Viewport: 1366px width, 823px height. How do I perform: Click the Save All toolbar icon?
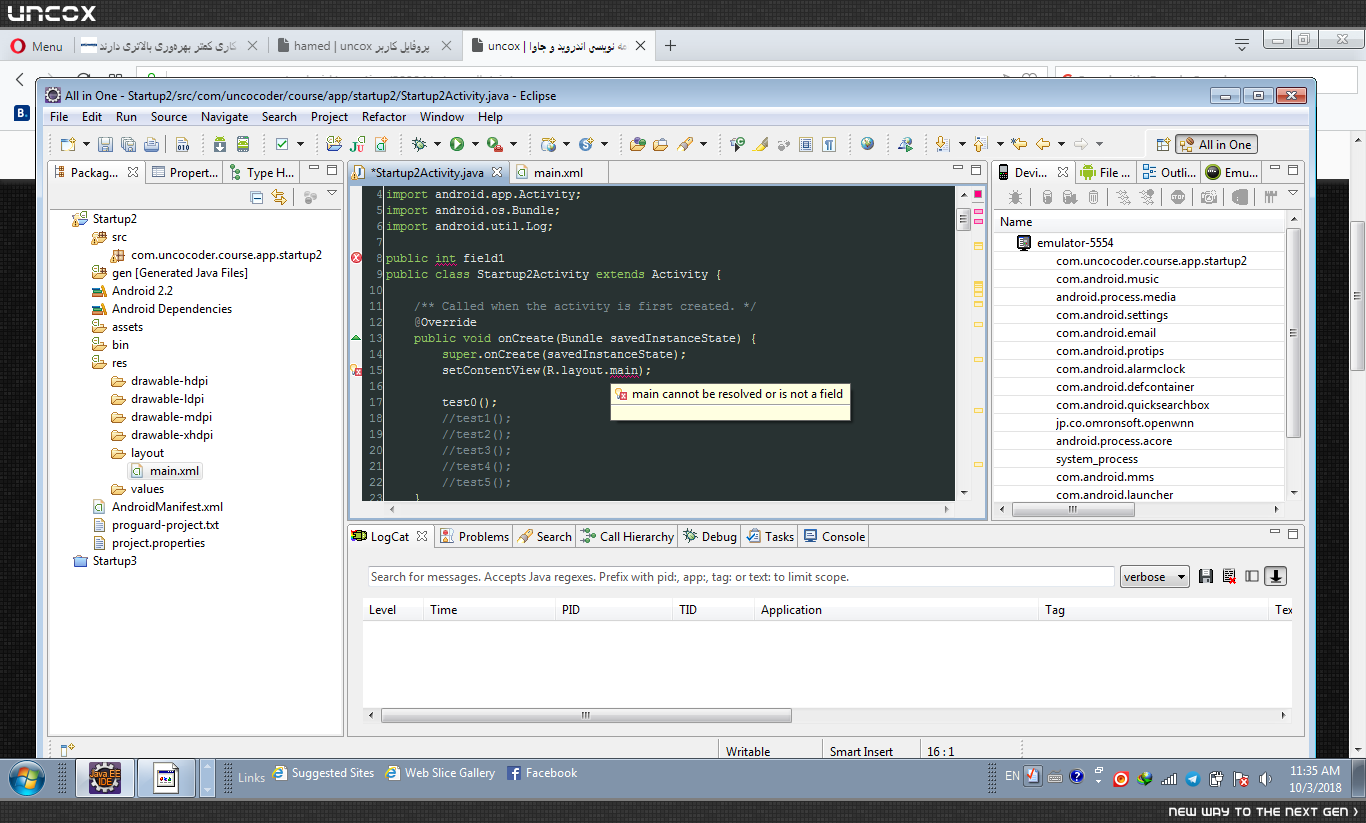127,144
